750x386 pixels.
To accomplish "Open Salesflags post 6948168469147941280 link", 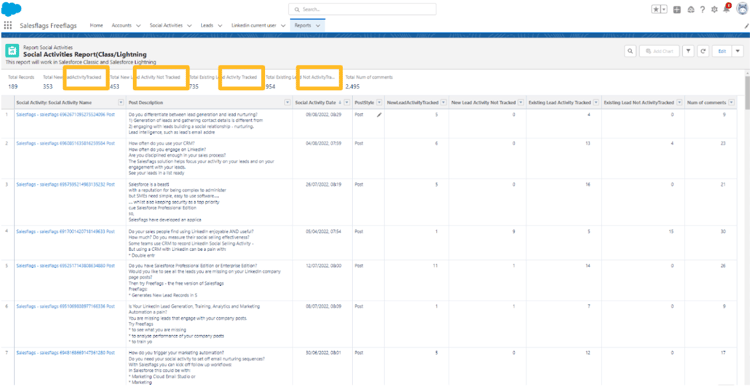I will coord(65,353).
